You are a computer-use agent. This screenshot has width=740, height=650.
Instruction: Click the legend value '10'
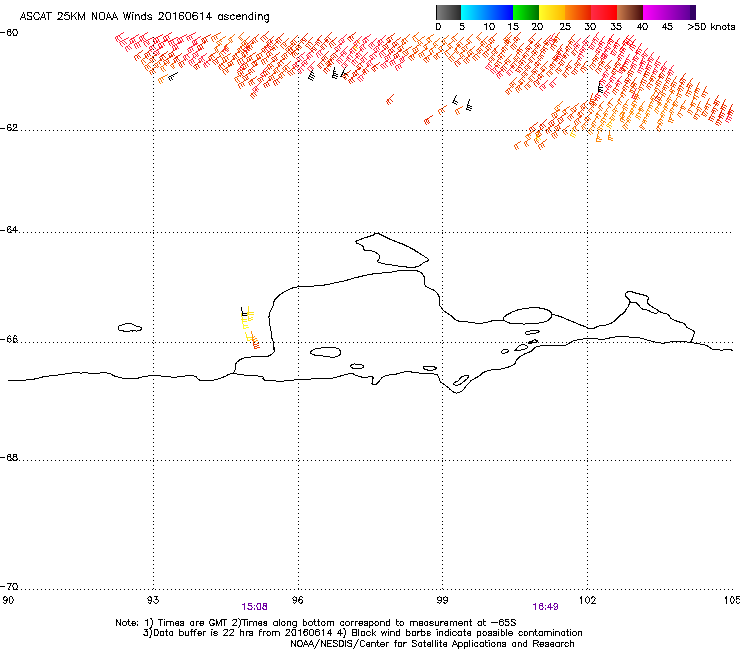coord(489,27)
